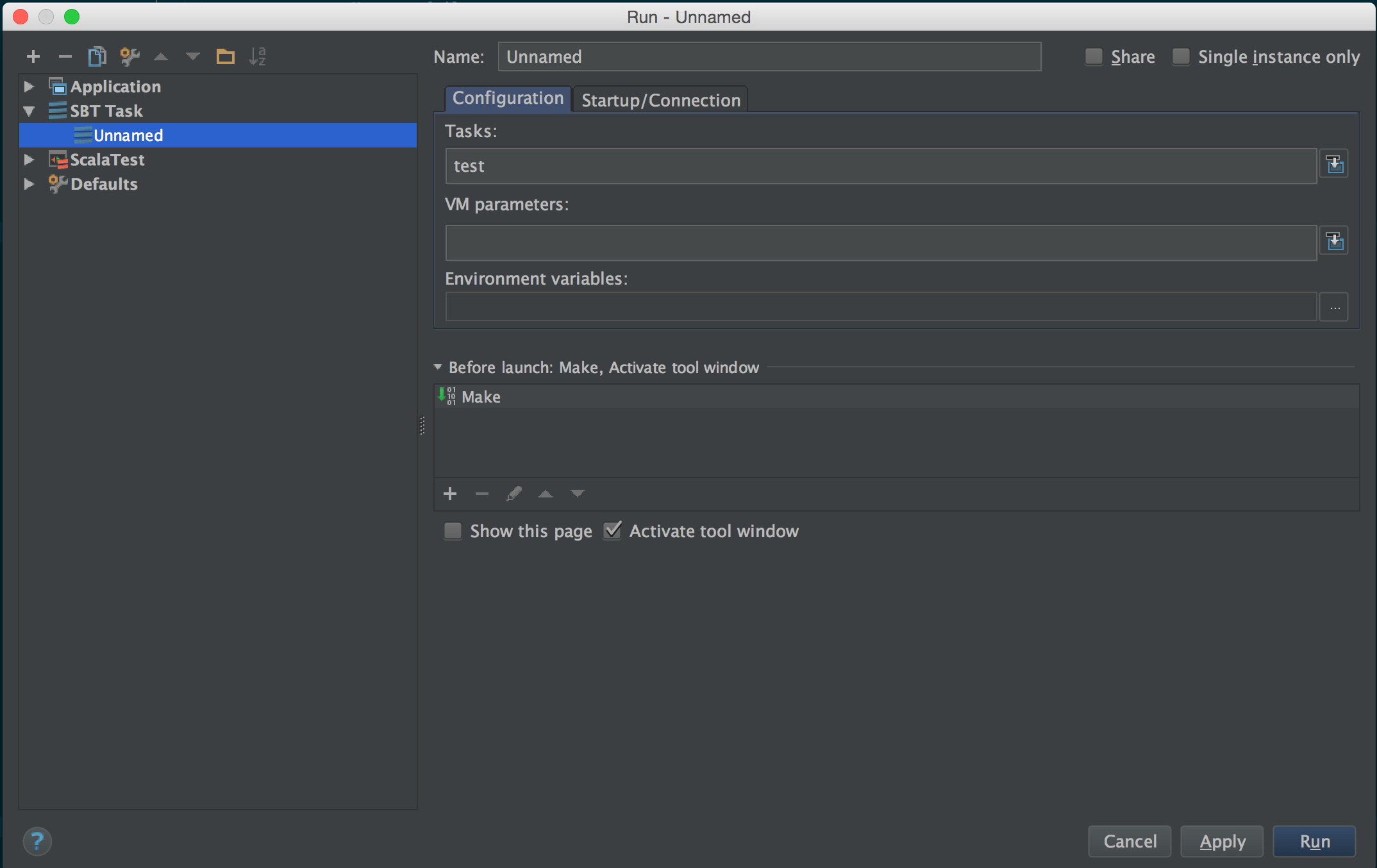Create a new configuration folder
The height and width of the screenshot is (868, 1377).
225,57
